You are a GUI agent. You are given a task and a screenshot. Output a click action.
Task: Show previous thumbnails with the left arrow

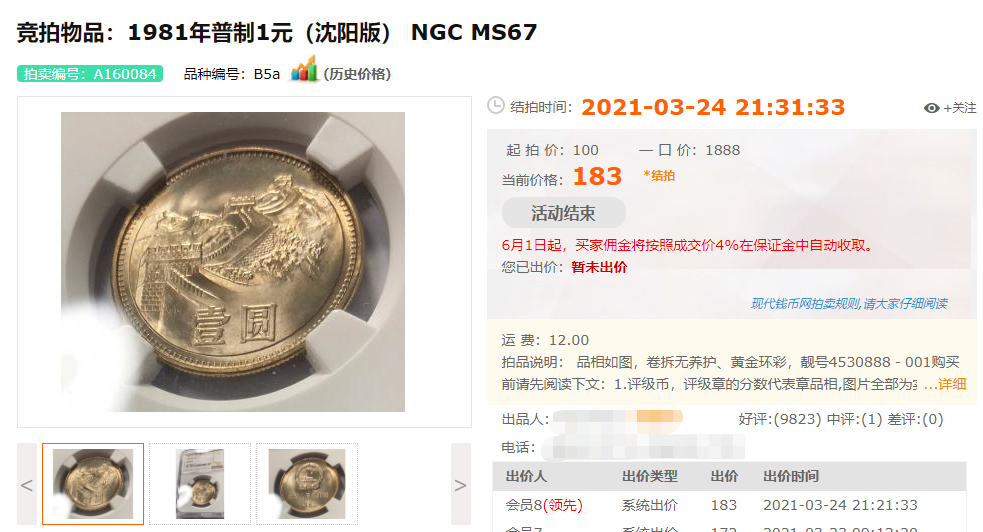pyautogui.click(x=27, y=484)
